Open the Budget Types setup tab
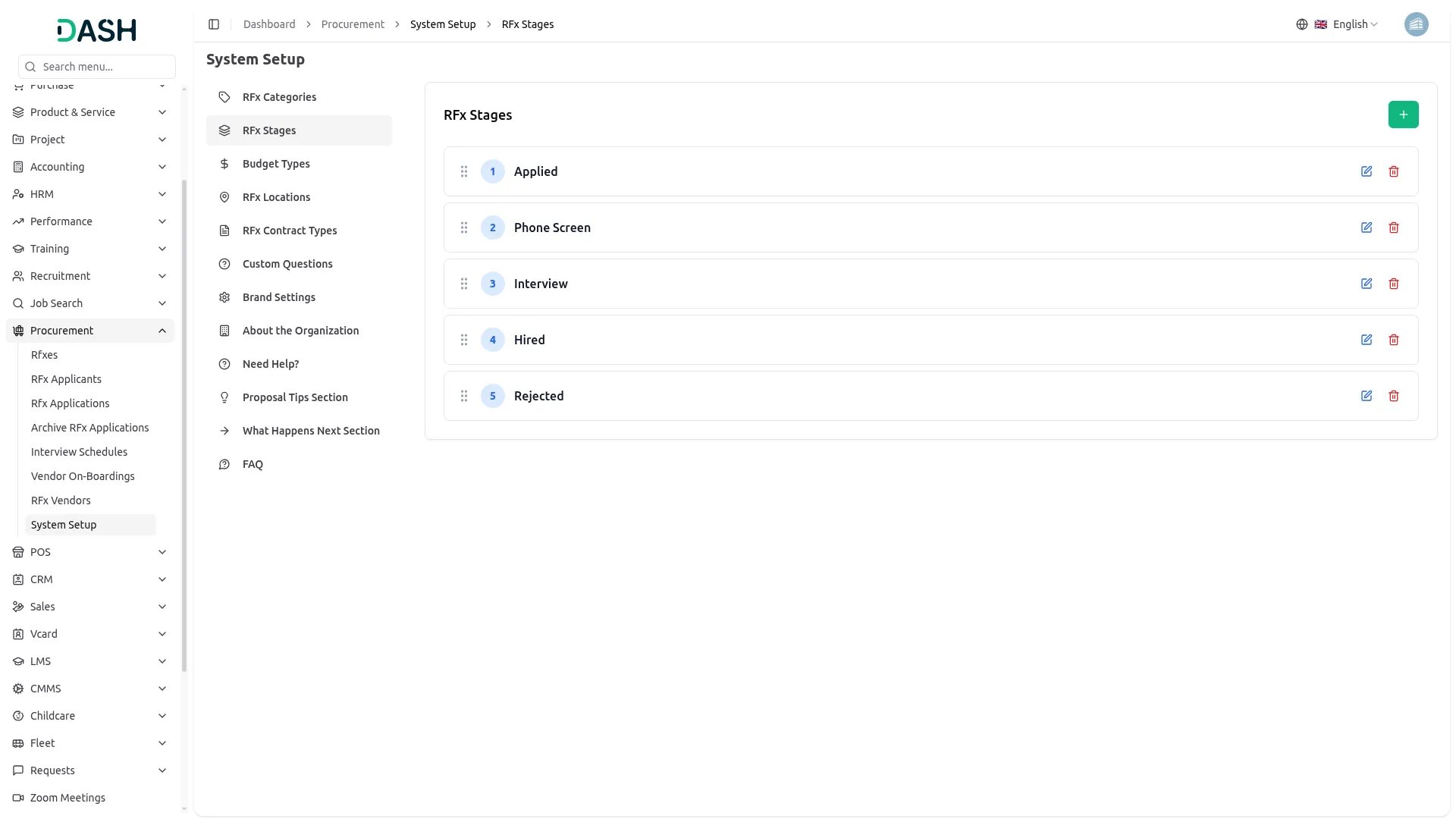Image resolution: width=1456 pixels, height=819 pixels. (x=276, y=164)
